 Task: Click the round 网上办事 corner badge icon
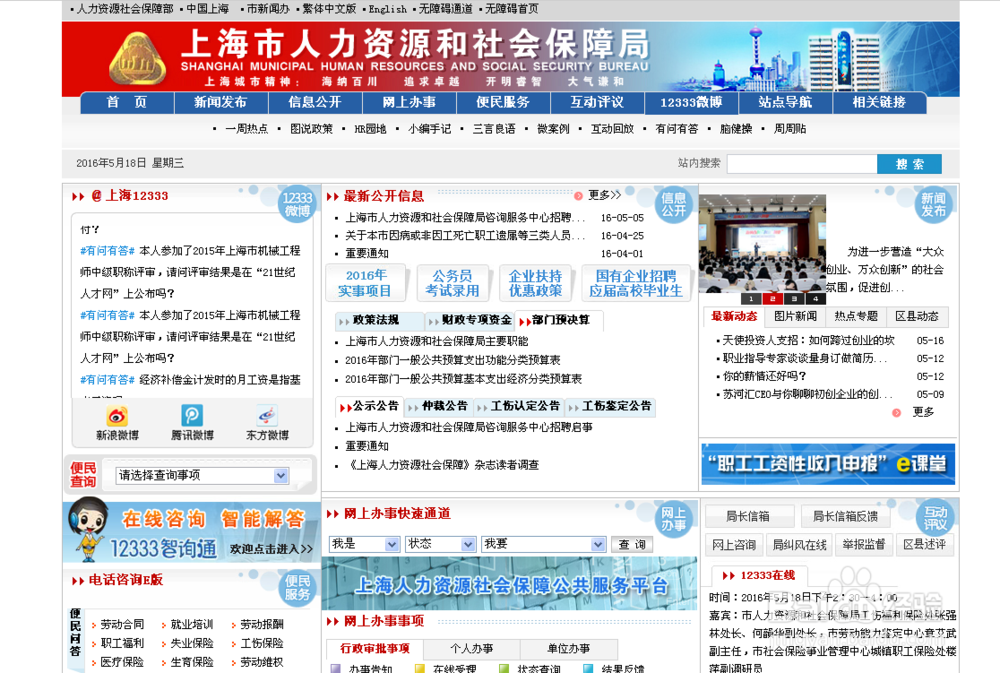[674, 516]
